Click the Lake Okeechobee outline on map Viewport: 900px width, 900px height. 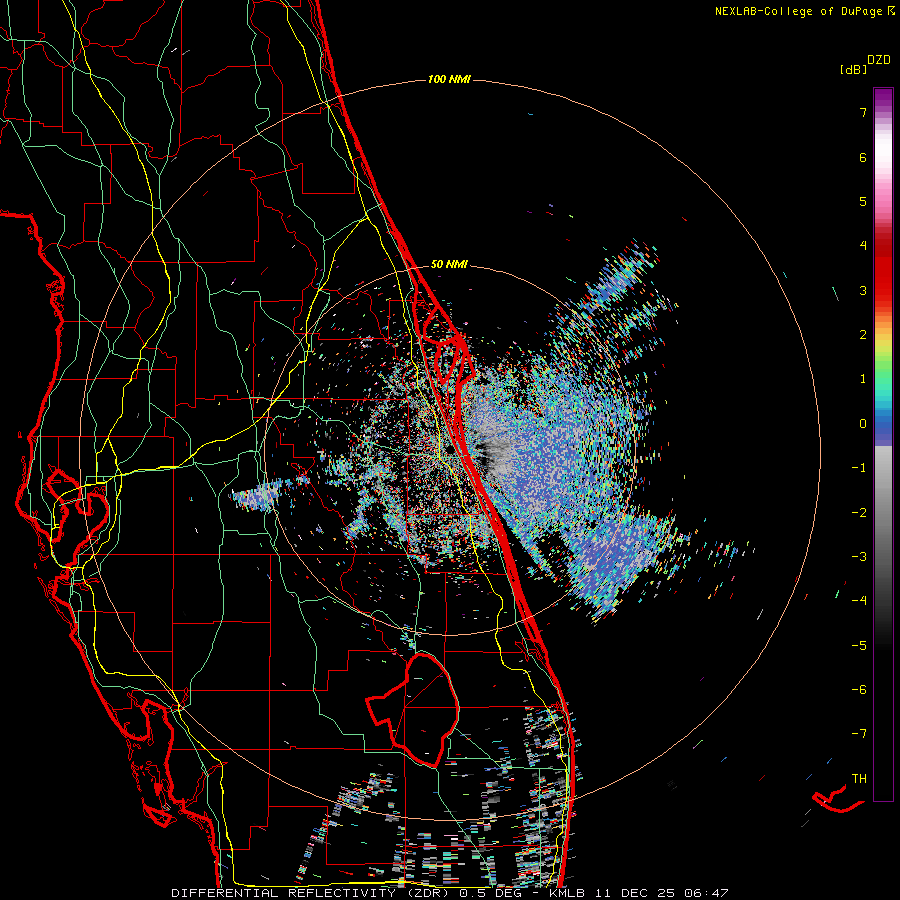pyautogui.click(x=413, y=709)
